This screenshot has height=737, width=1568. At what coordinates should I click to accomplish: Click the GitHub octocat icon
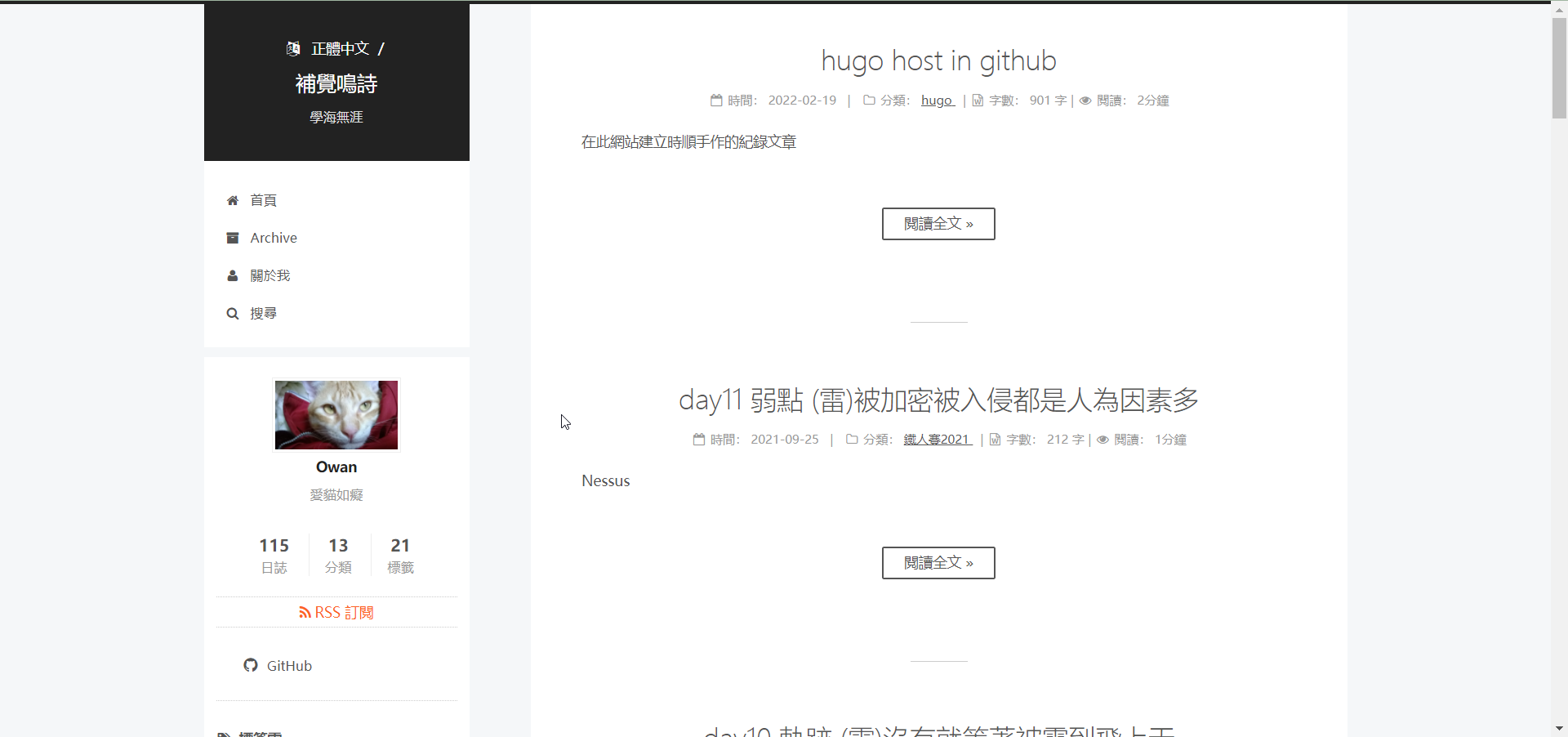pos(251,665)
